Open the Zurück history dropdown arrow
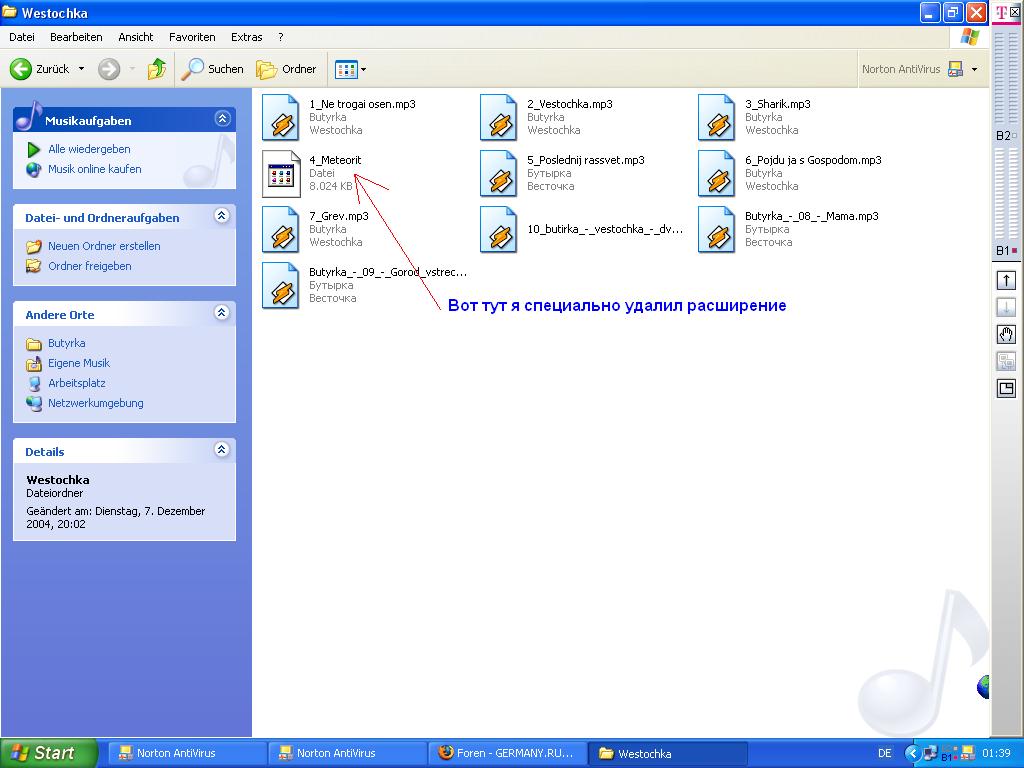 [82, 69]
